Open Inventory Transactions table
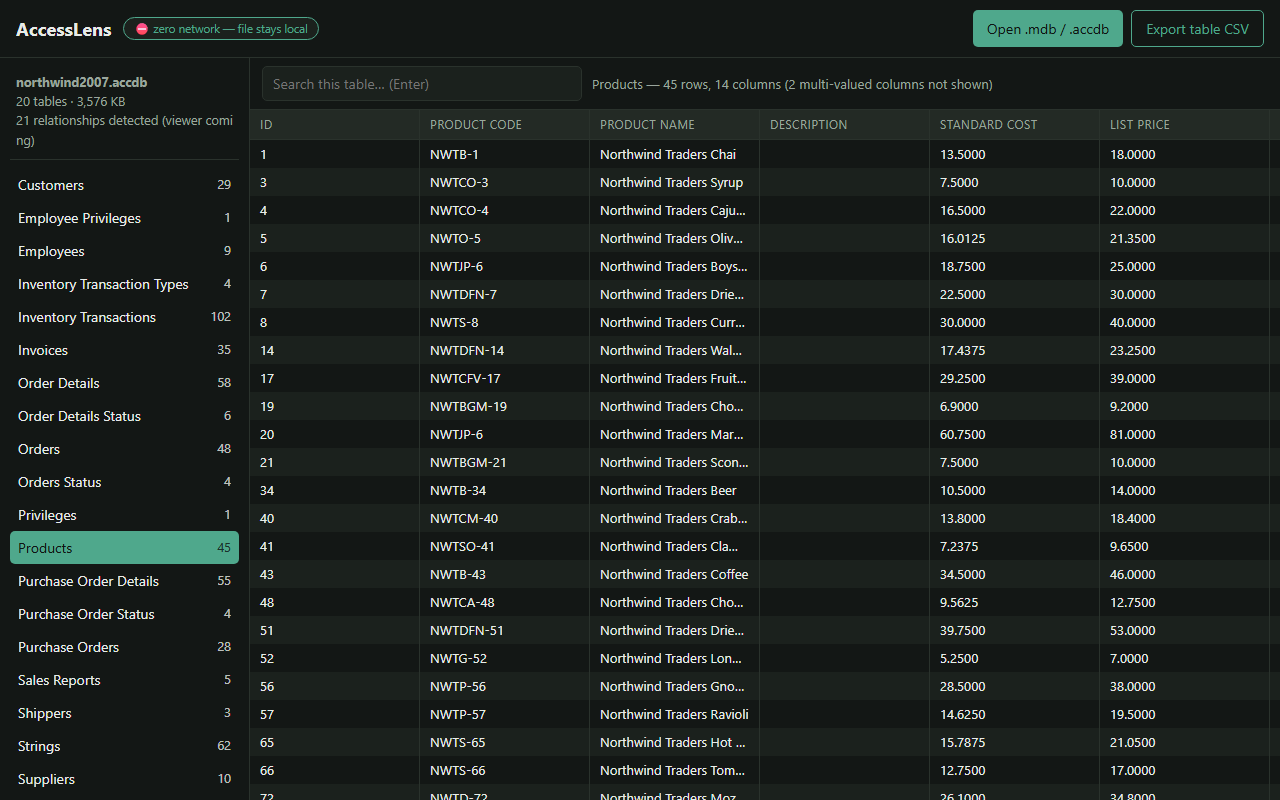Image resolution: width=1280 pixels, height=800 pixels. (x=124, y=317)
